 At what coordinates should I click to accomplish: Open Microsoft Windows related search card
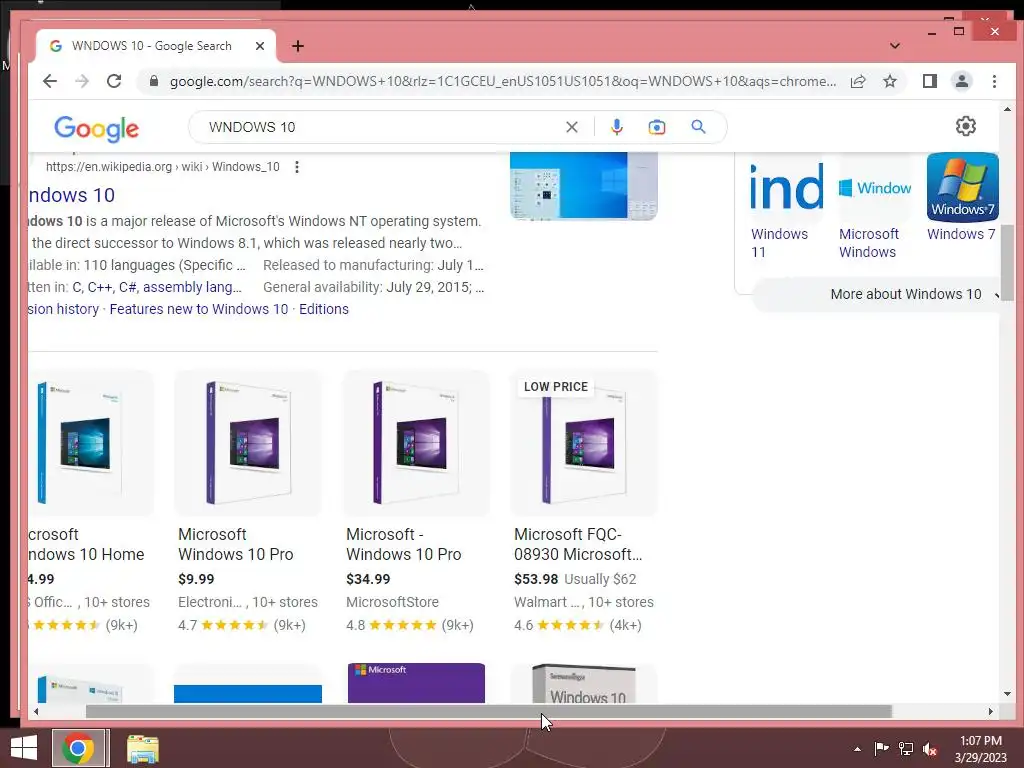(x=874, y=207)
